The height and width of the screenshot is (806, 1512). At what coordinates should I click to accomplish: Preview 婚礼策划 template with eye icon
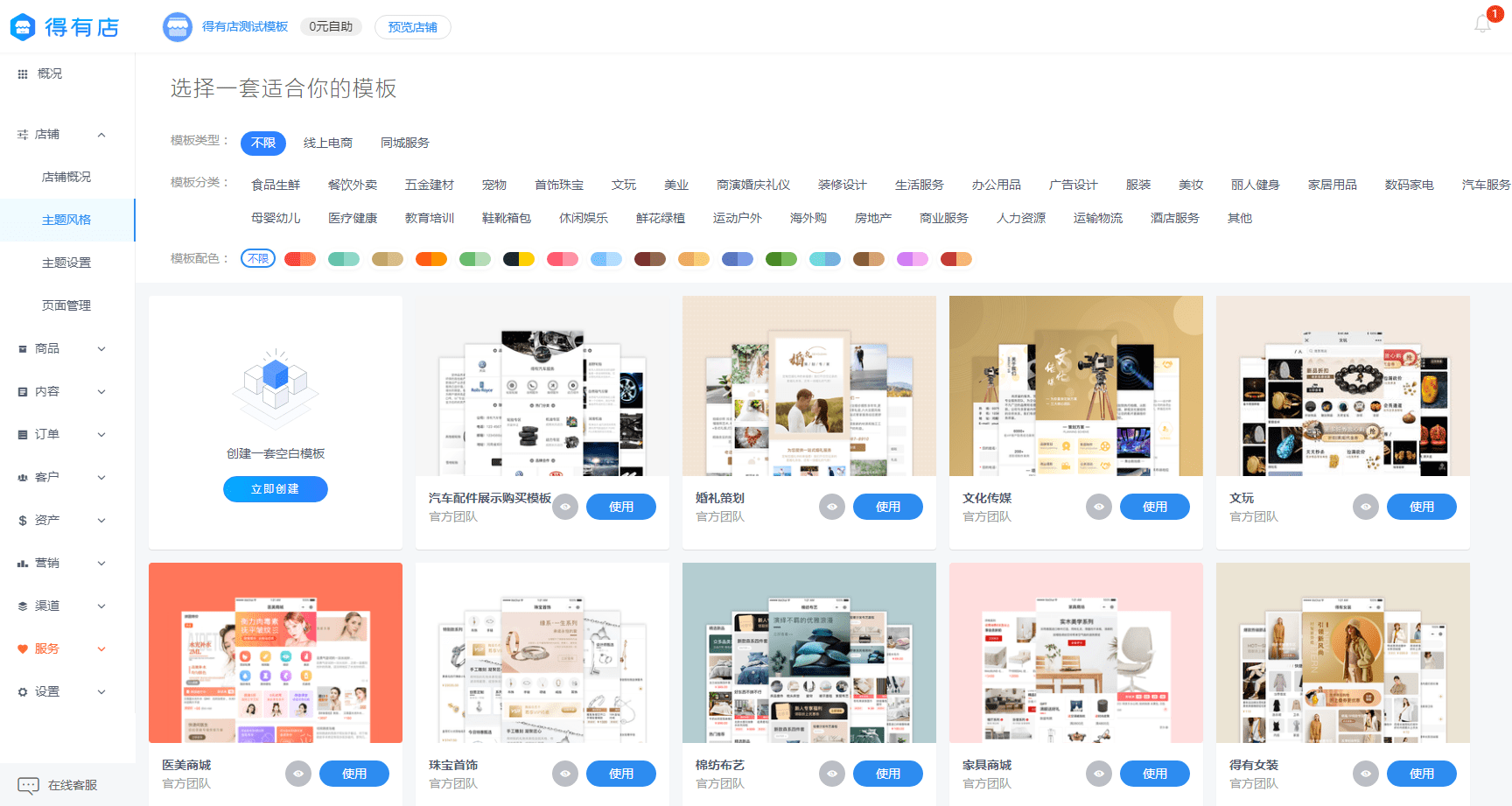point(832,507)
